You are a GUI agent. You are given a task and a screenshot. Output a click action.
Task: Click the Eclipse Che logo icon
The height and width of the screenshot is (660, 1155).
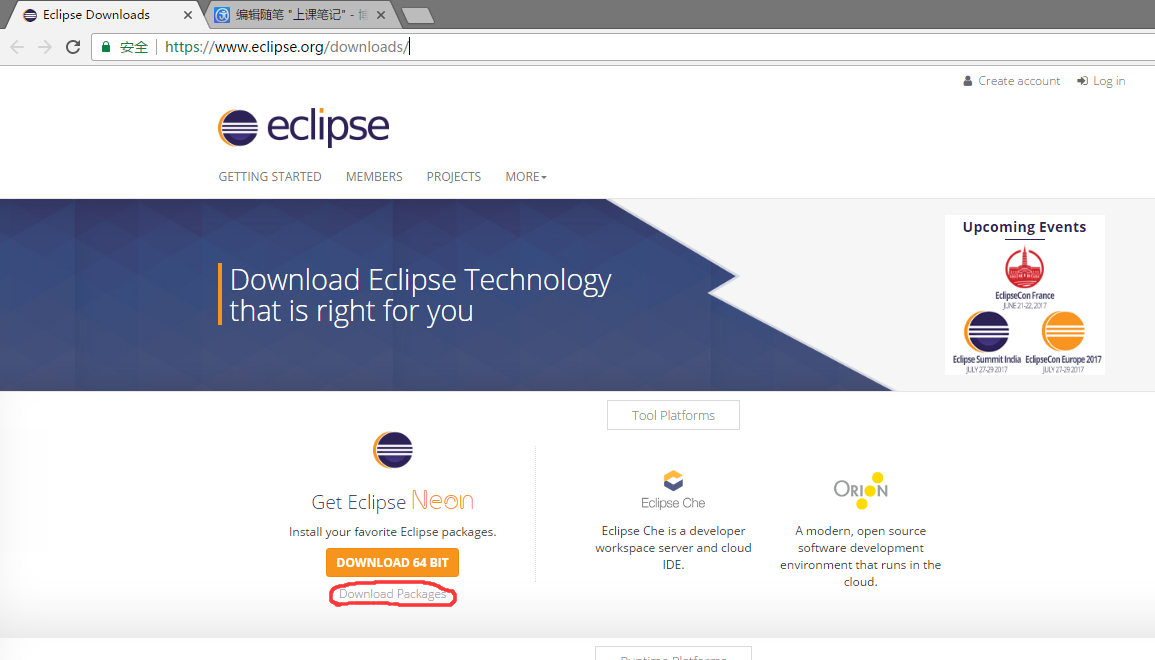click(x=673, y=480)
